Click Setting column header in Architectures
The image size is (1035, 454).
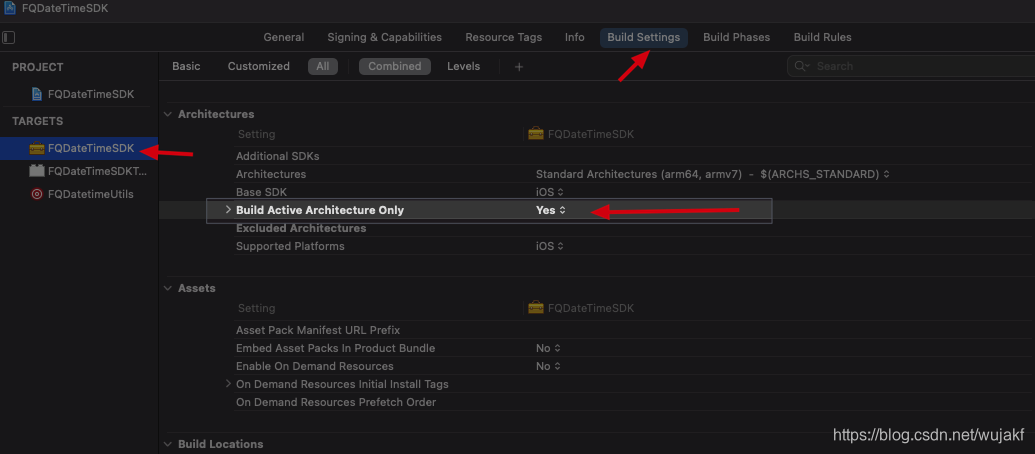pyautogui.click(x=256, y=134)
